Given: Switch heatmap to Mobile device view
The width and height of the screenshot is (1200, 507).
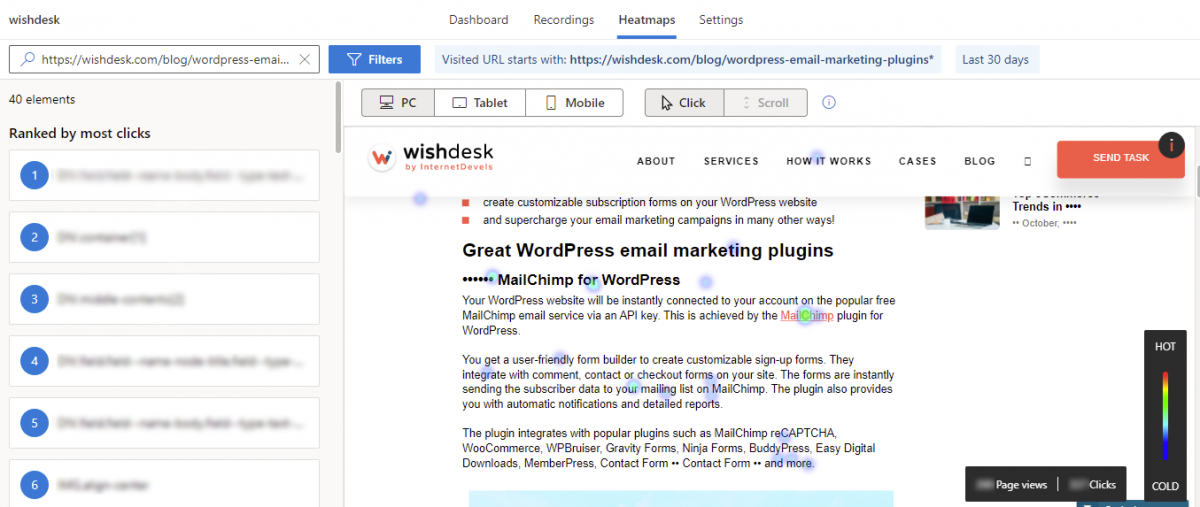Looking at the screenshot, I should 574,103.
